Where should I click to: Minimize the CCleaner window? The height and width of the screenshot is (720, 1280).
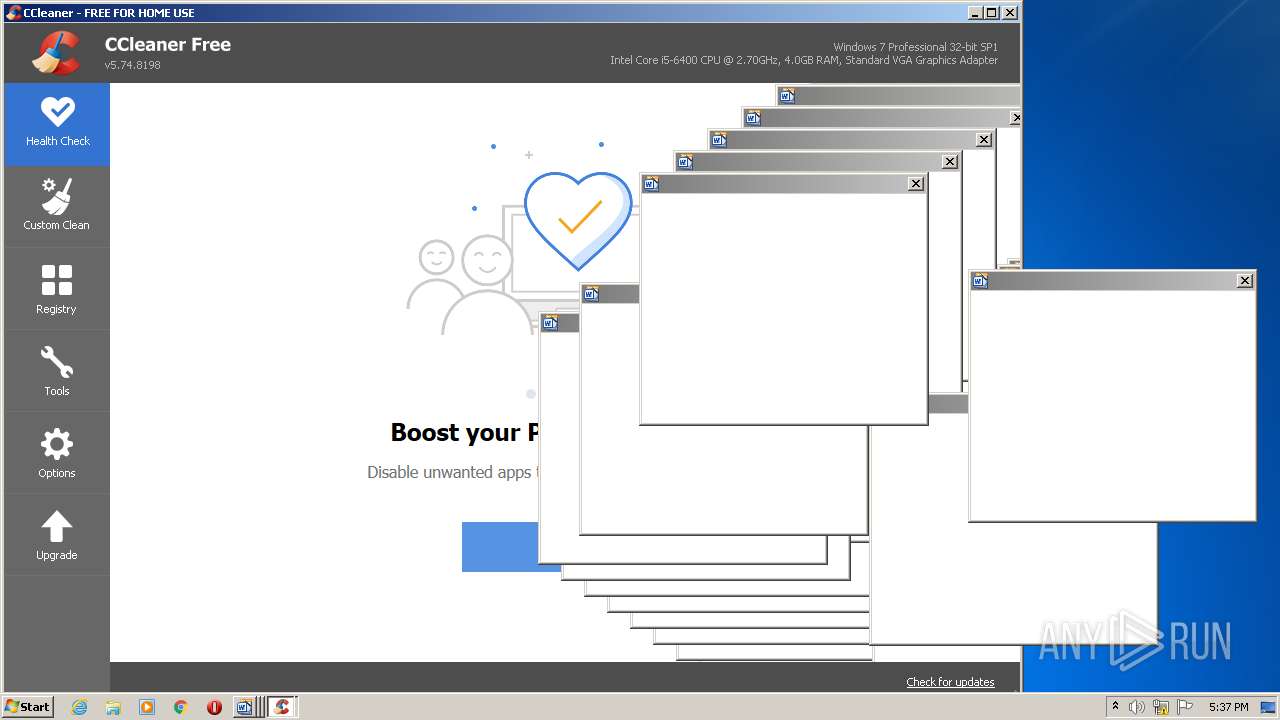click(975, 13)
